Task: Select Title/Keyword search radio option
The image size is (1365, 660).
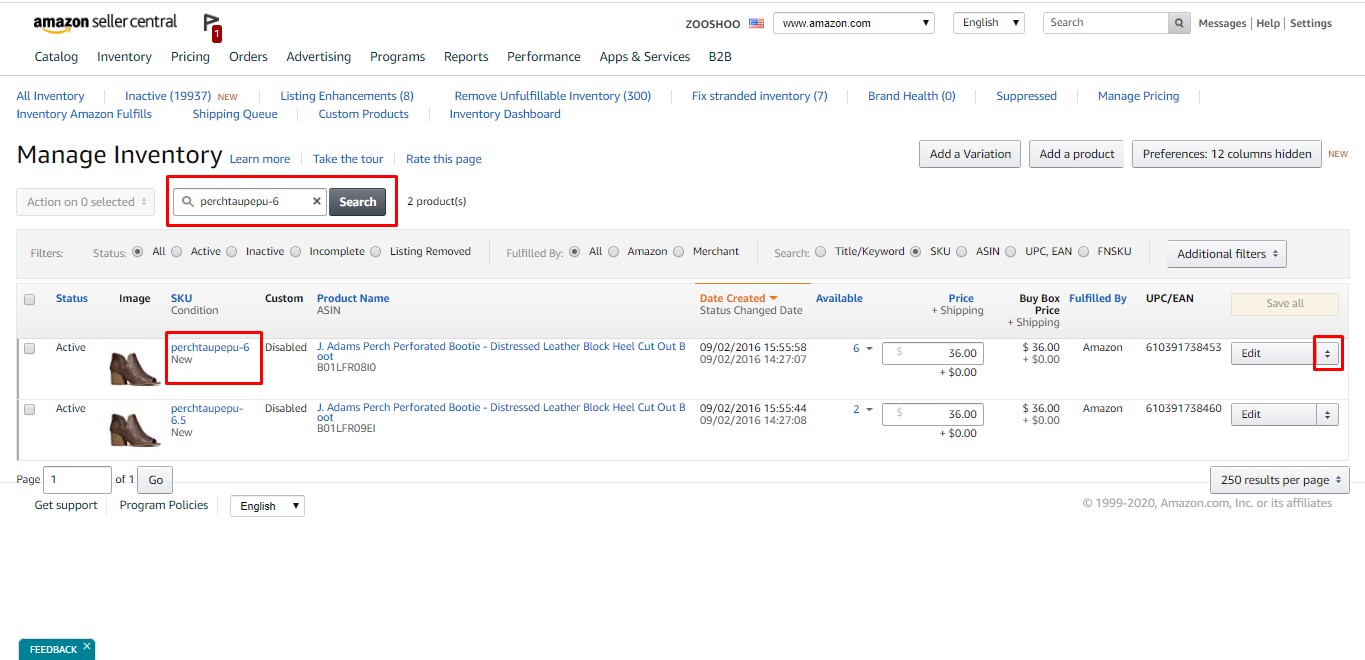Action: pyautogui.click(x=821, y=252)
